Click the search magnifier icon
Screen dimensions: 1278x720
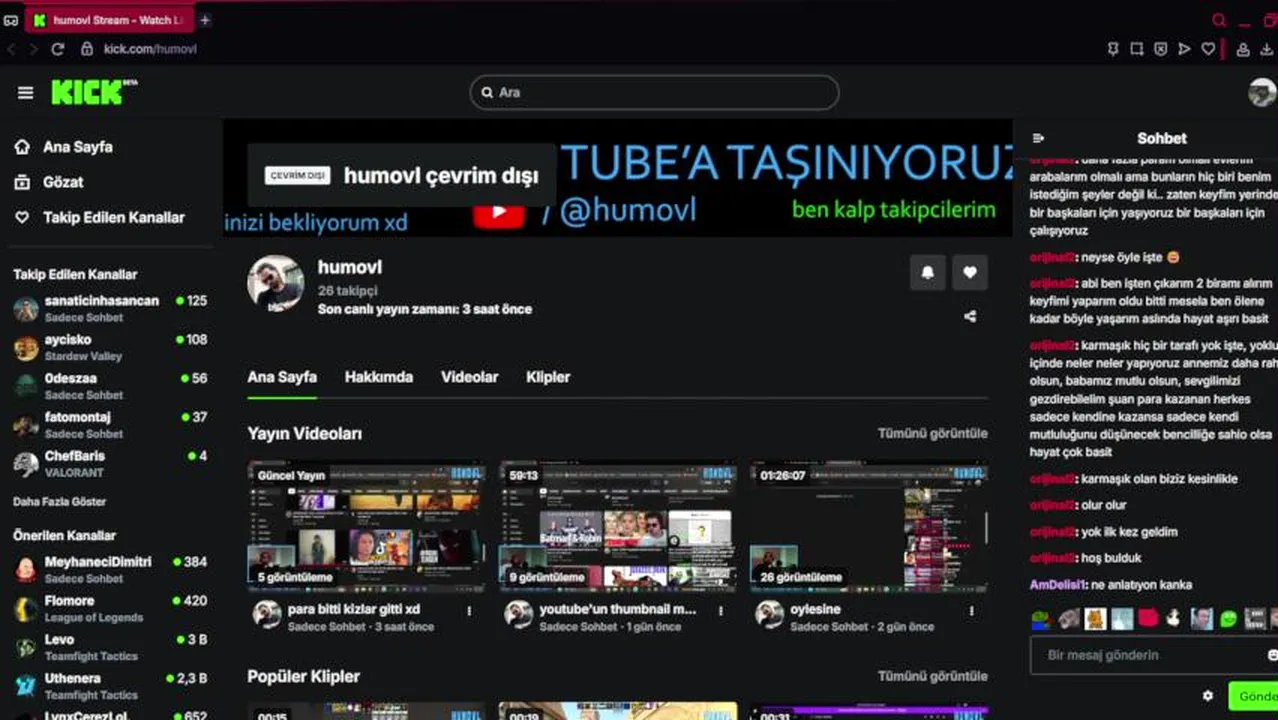[x=487, y=92]
